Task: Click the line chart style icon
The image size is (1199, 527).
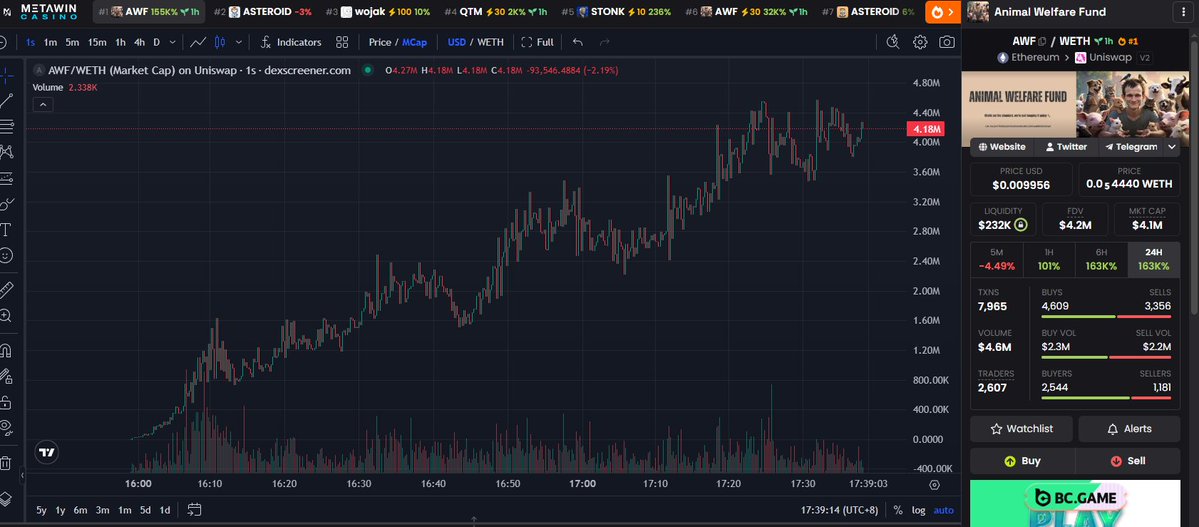Action: click(197, 42)
